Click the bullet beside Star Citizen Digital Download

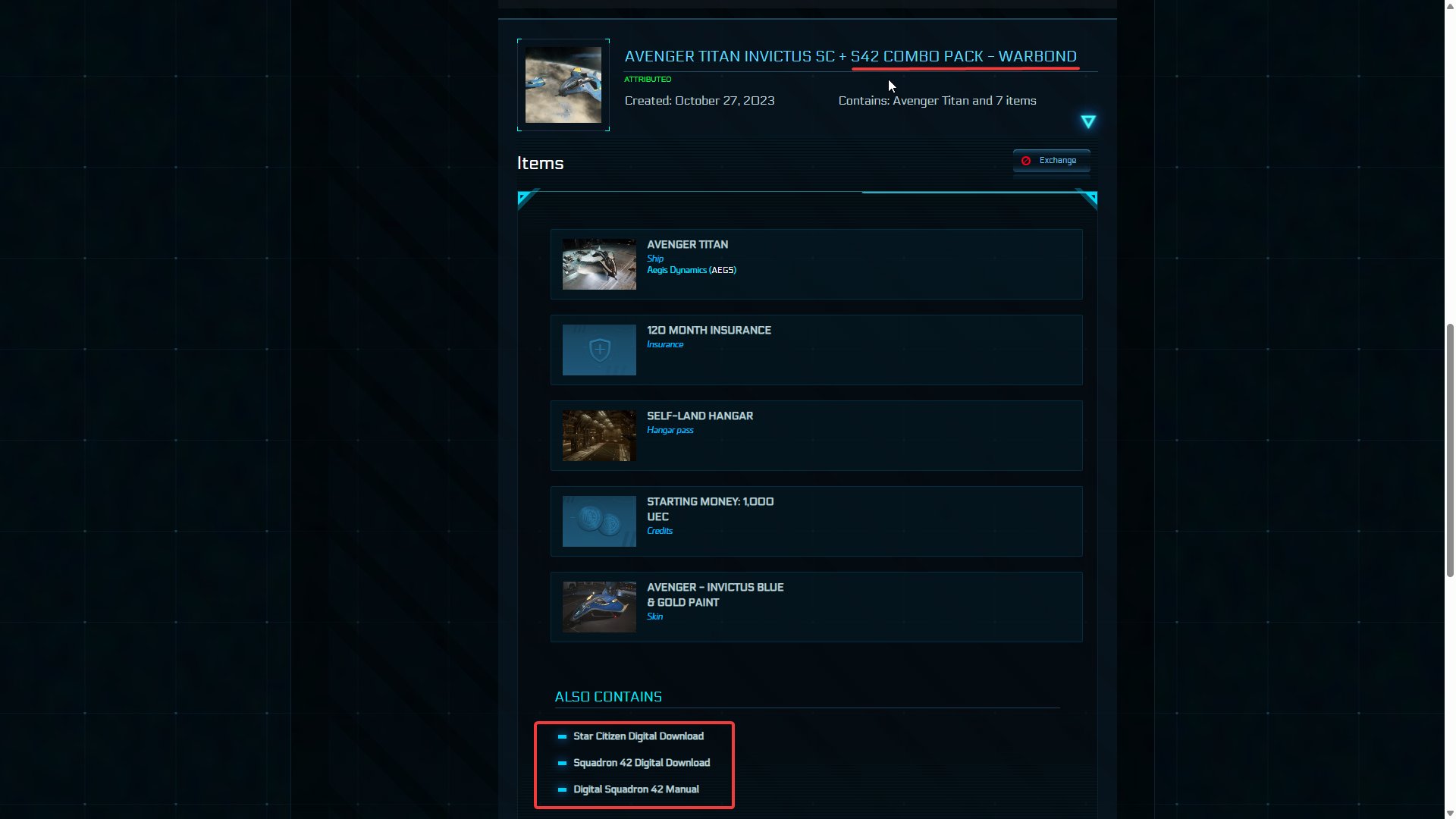point(562,736)
